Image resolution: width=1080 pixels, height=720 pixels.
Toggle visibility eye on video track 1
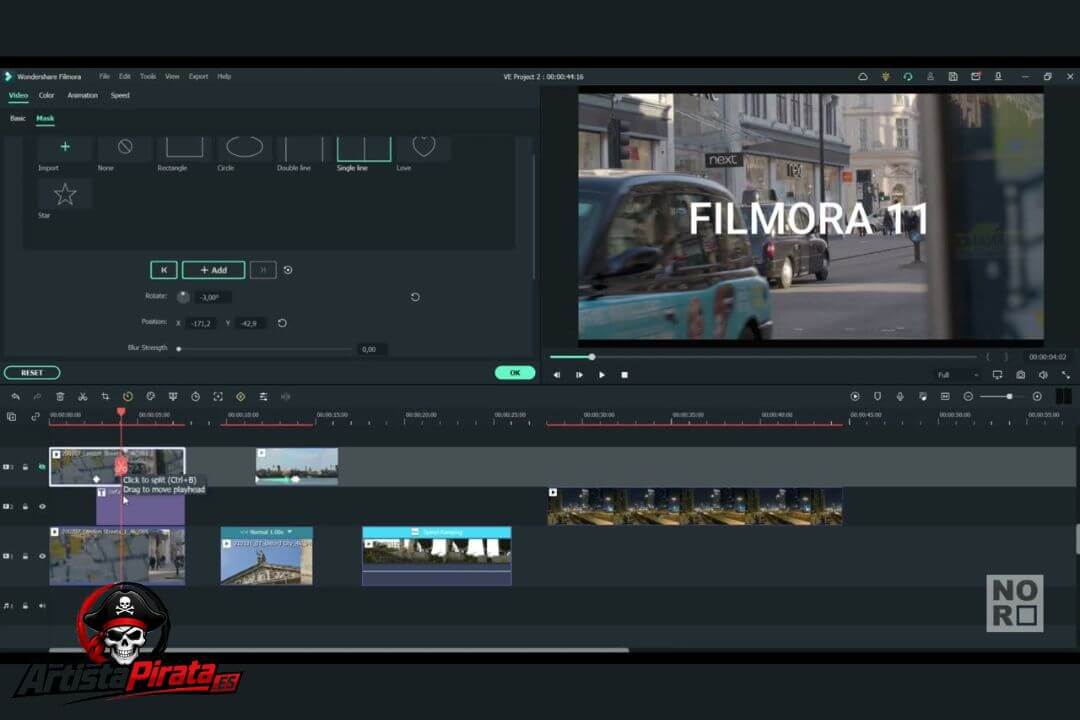coord(42,556)
